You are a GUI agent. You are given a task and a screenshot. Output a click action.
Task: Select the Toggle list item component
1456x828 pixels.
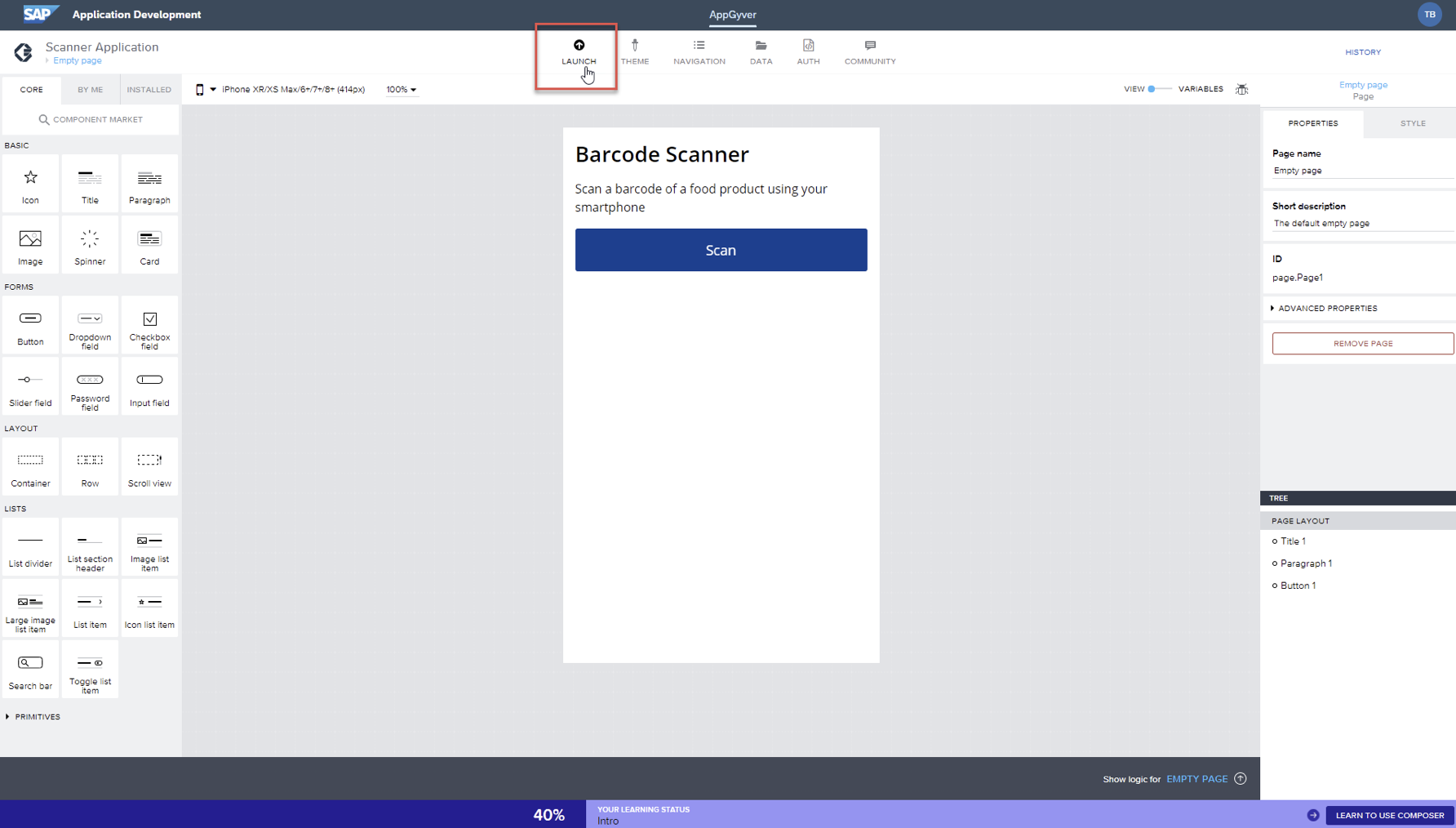coord(90,670)
